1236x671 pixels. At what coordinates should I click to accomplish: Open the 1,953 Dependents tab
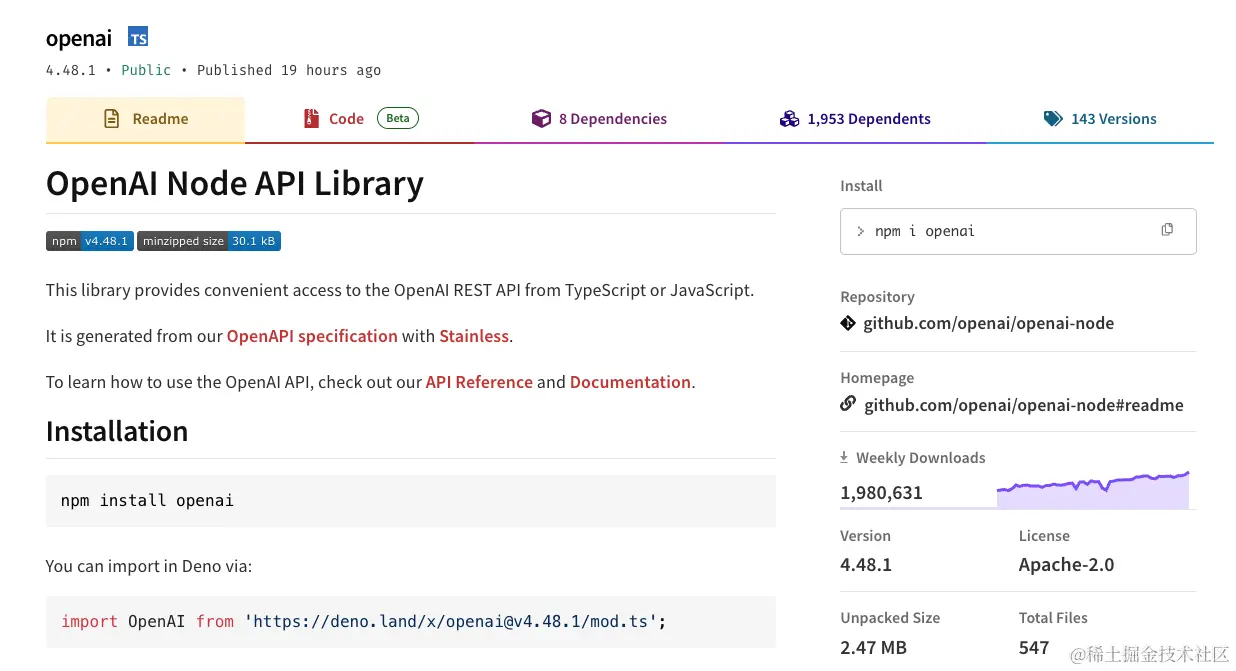855,119
